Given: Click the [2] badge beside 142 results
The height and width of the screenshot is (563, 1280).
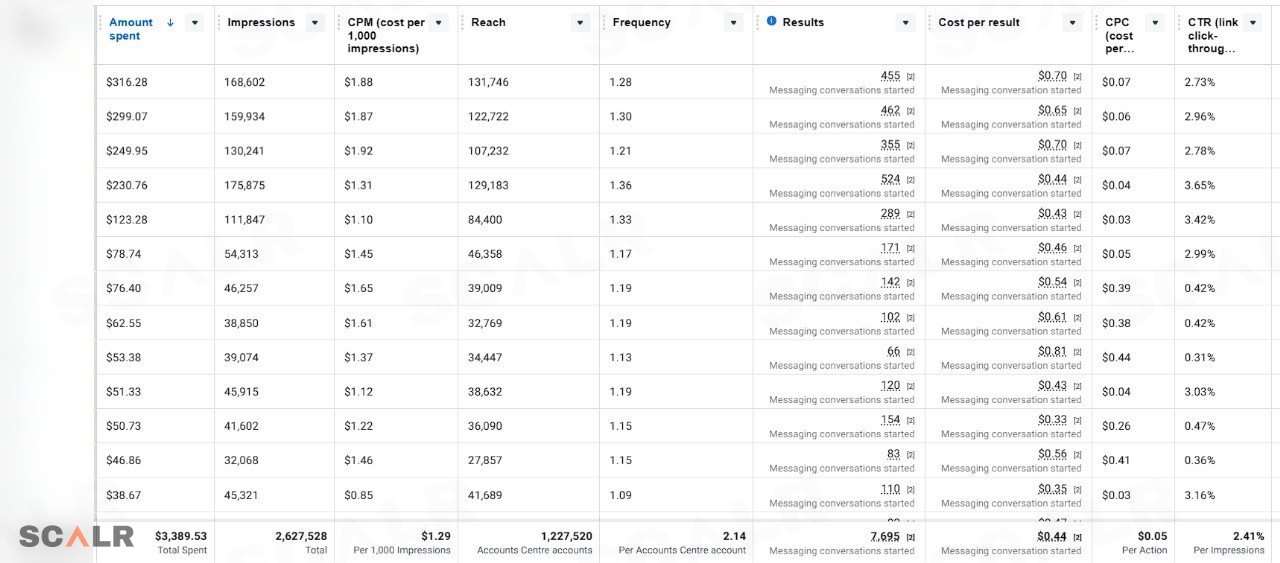Looking at the screenshot, I should pyautogui.click(x=910, y=282).
